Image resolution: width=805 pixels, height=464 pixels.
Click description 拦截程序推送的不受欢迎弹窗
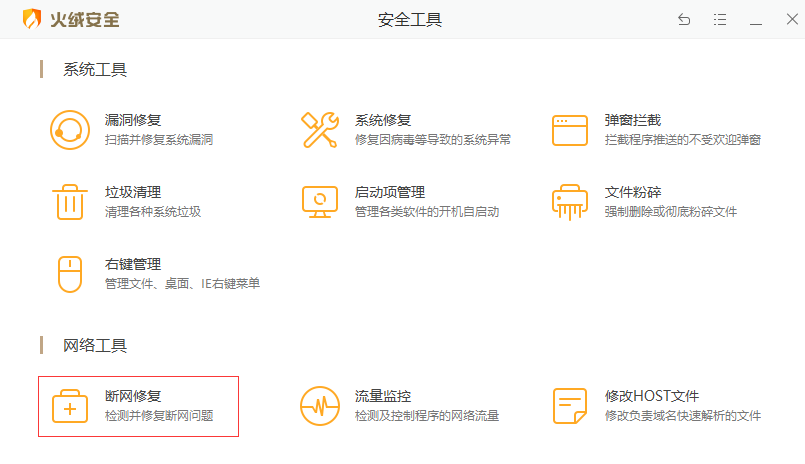(x=682, y=140)
